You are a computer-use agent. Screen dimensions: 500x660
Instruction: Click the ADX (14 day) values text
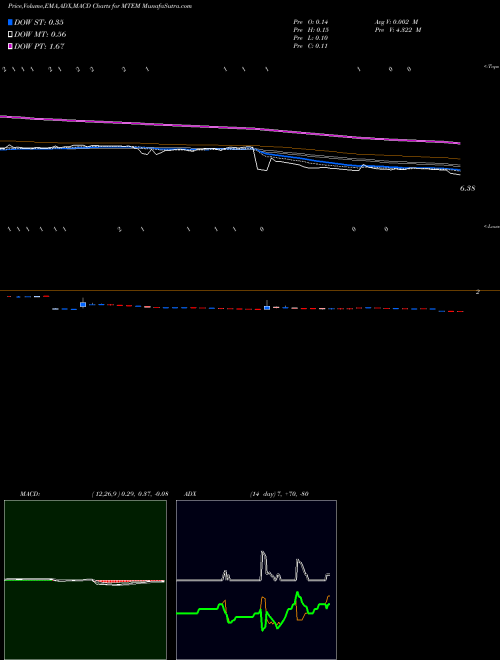point(279,494)
